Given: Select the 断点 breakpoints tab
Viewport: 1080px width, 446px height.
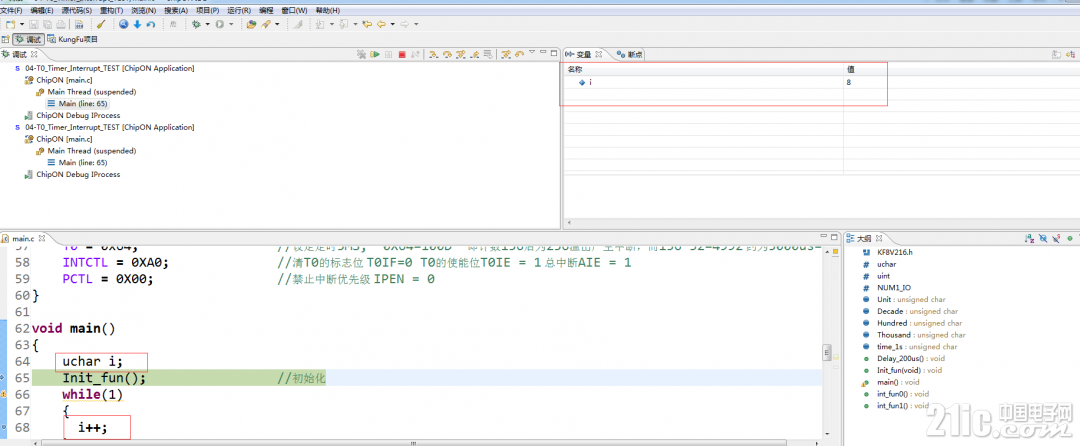Looking at the screenshot, I should [630, 54].
